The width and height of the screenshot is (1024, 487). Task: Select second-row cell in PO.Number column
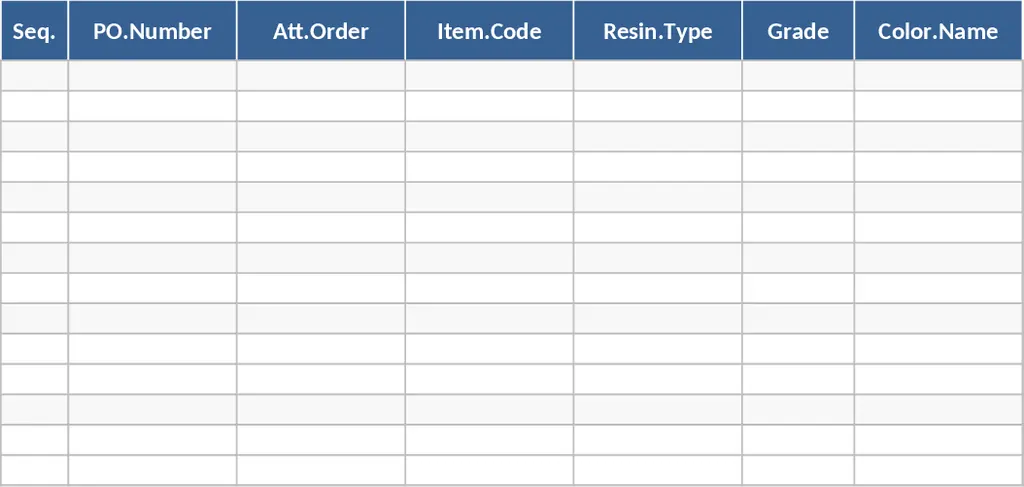pyautogui.click(x=152, y=106)
